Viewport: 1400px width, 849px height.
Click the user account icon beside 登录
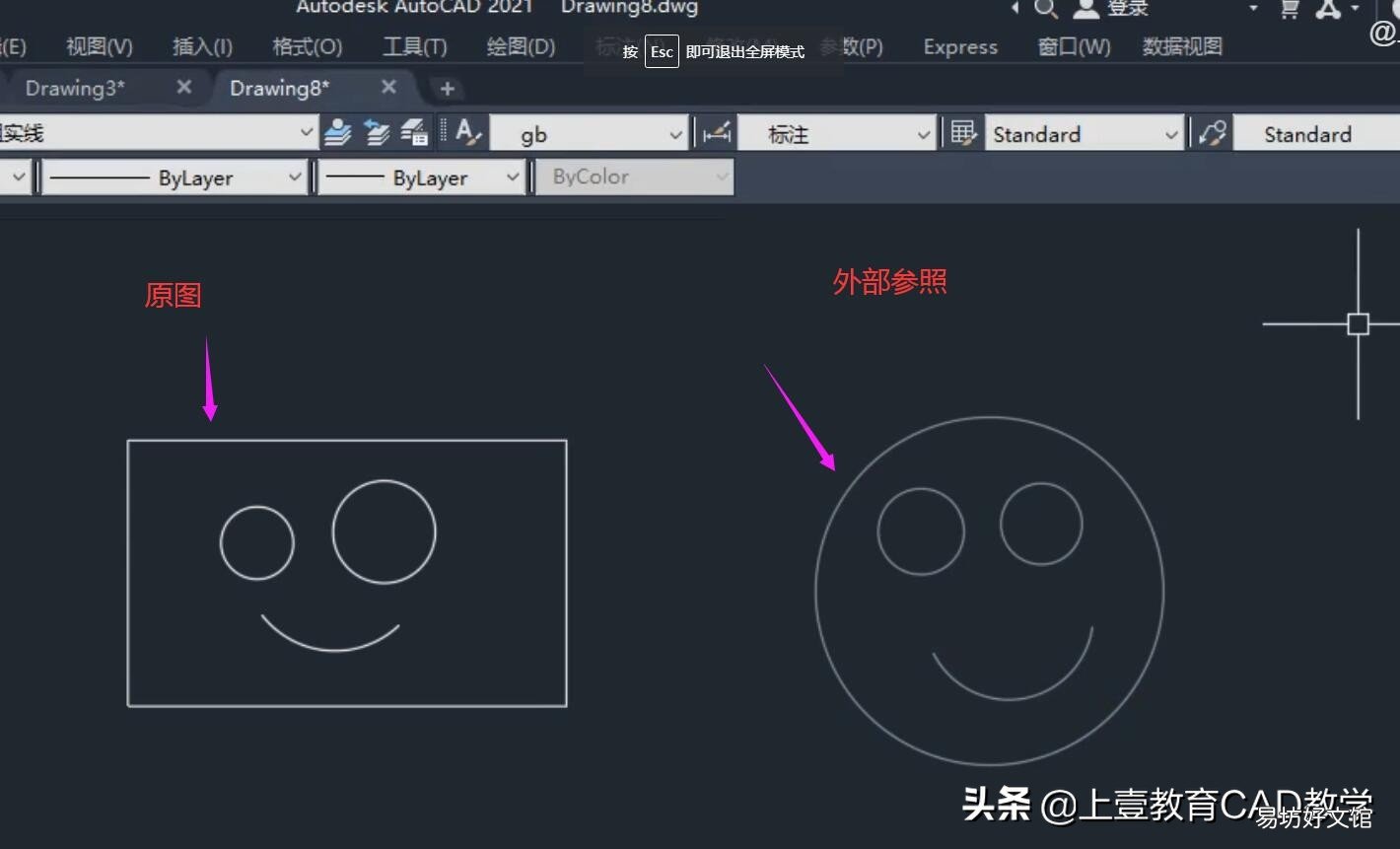click(1085, 9)
